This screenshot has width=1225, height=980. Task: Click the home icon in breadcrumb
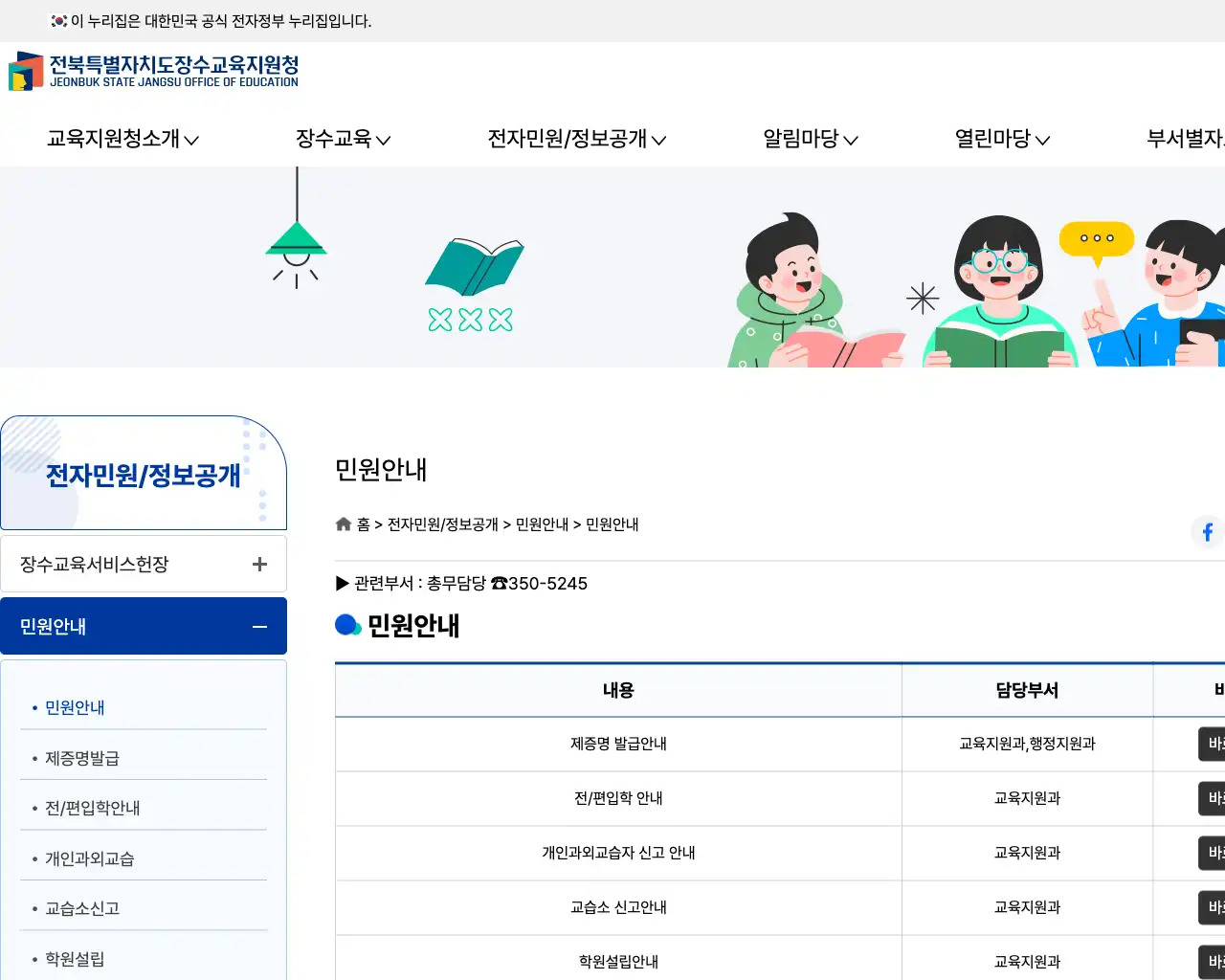[344, 524]
